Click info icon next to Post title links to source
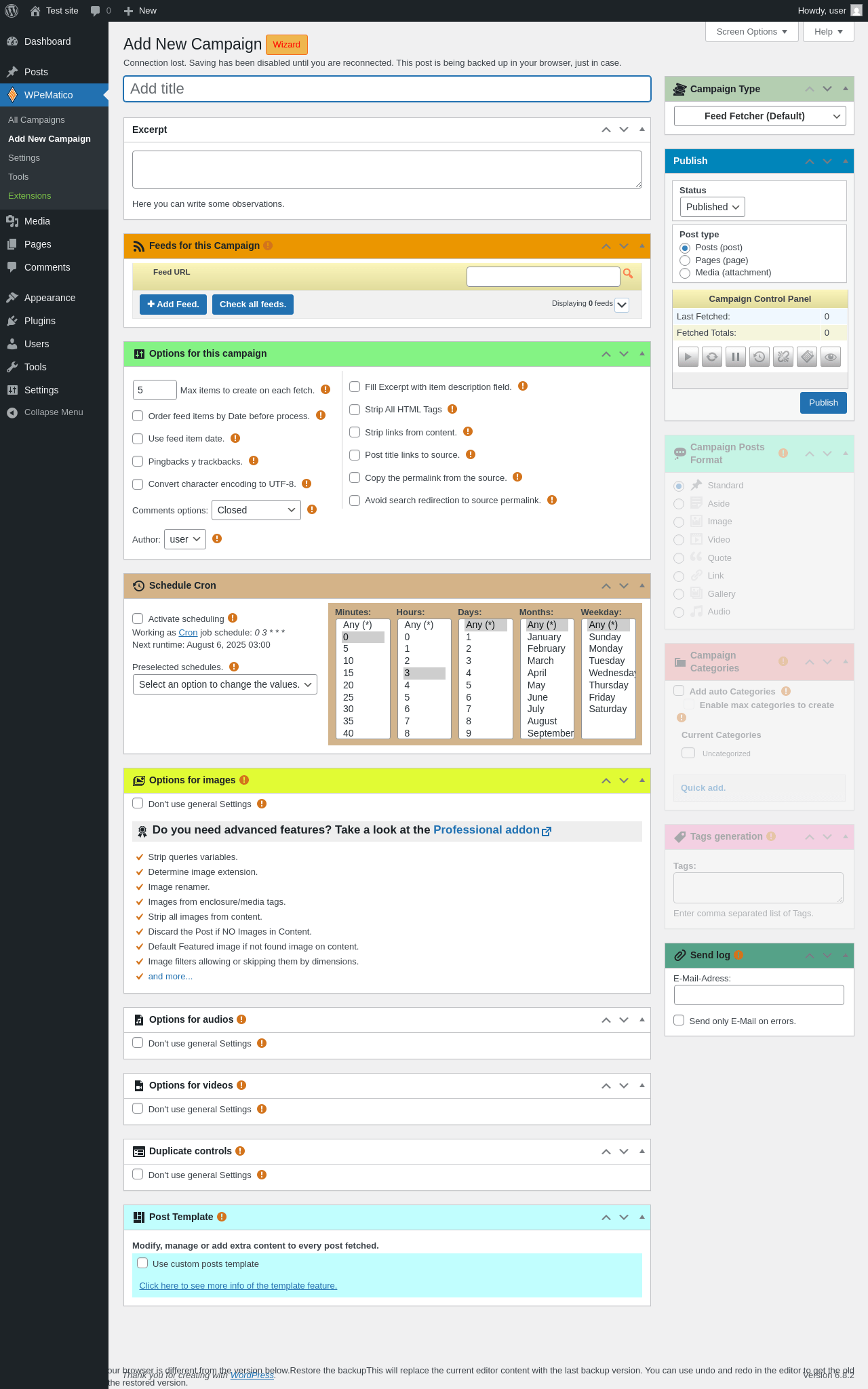Screen dimensions: 868x1389 (x=471, y=454)
